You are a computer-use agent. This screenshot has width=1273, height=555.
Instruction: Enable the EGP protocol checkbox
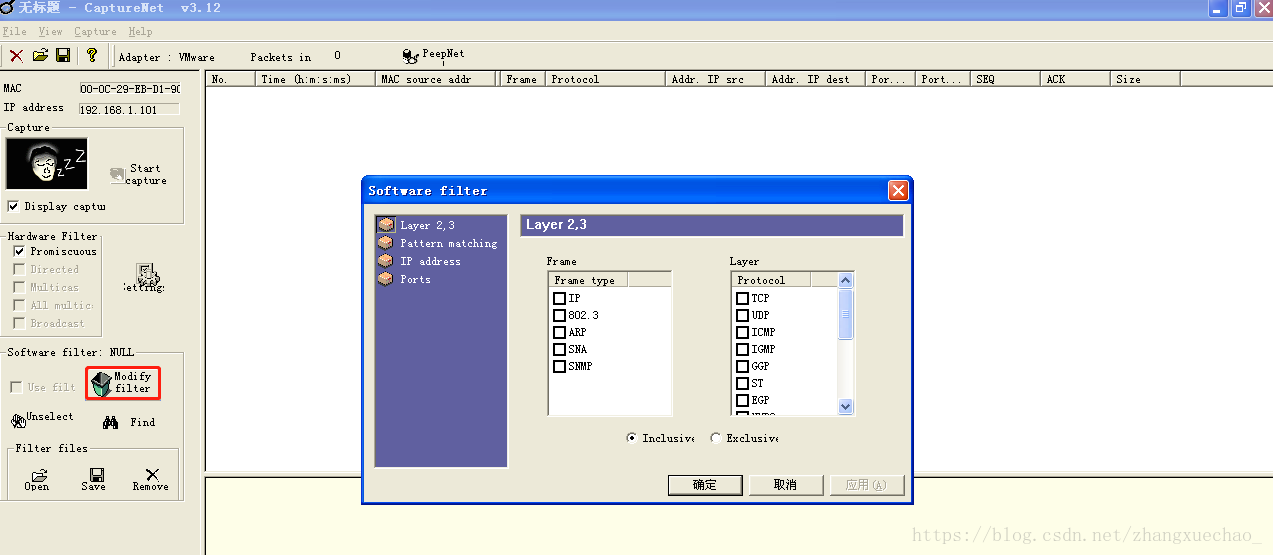742,400
